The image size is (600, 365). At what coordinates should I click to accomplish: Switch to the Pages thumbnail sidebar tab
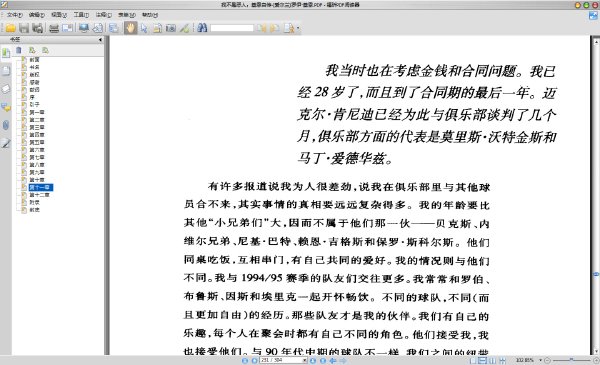(6, 71)
